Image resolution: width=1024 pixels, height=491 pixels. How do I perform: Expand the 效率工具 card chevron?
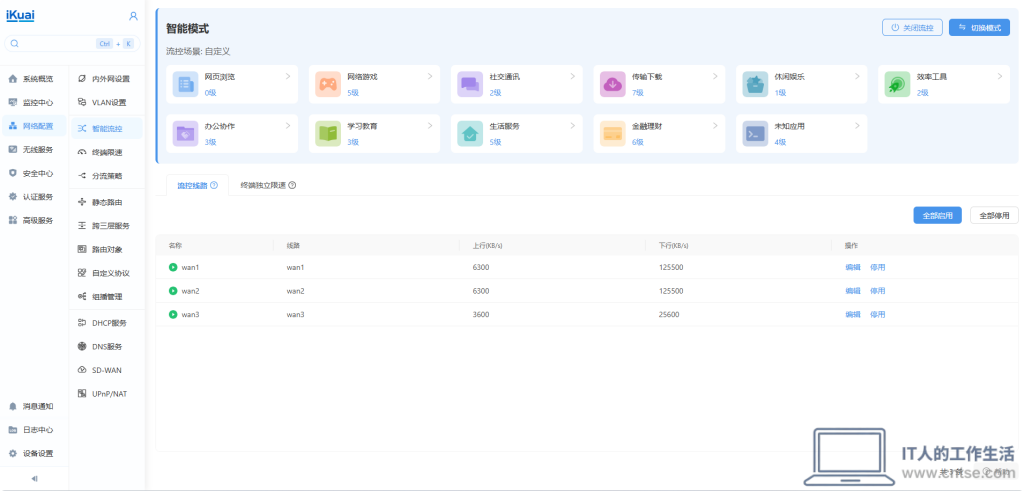1000,76
